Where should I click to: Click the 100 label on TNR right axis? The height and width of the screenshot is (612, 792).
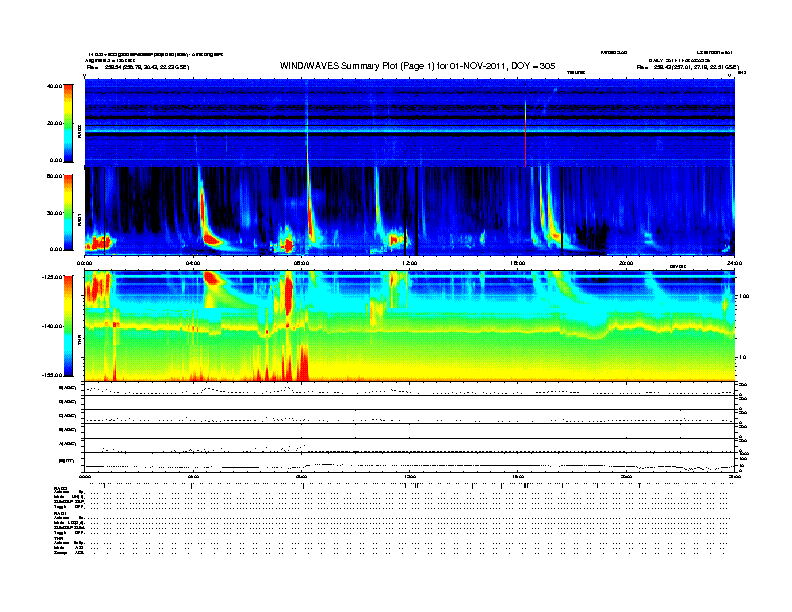[743, 296]
